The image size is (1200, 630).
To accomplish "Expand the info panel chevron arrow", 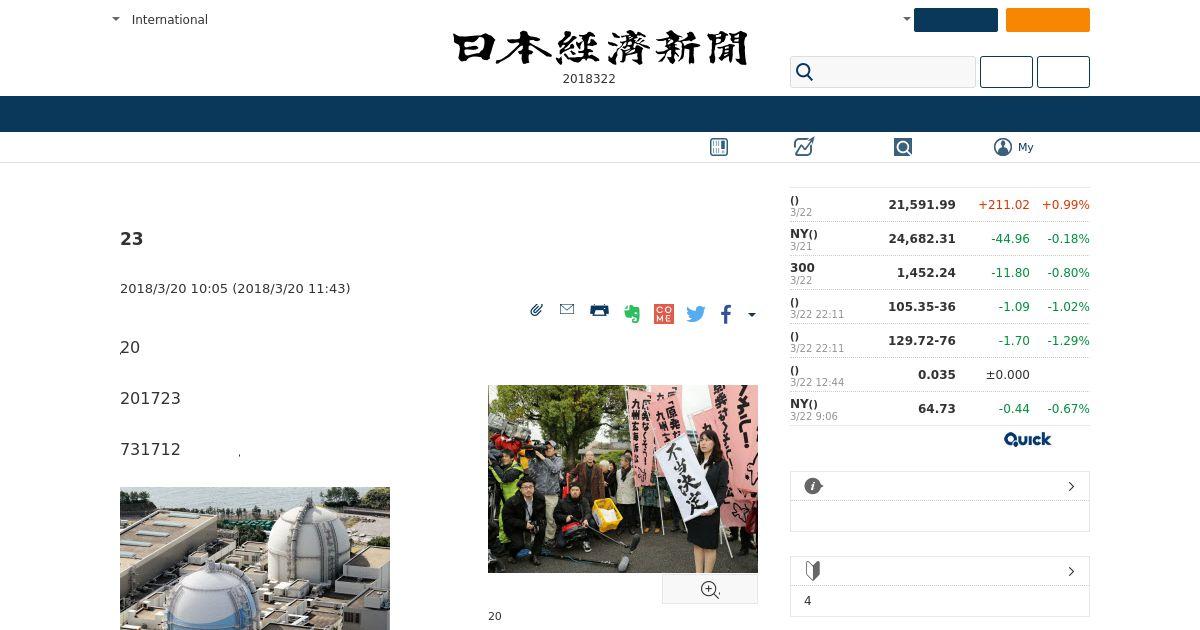I will click(1071, 486).
